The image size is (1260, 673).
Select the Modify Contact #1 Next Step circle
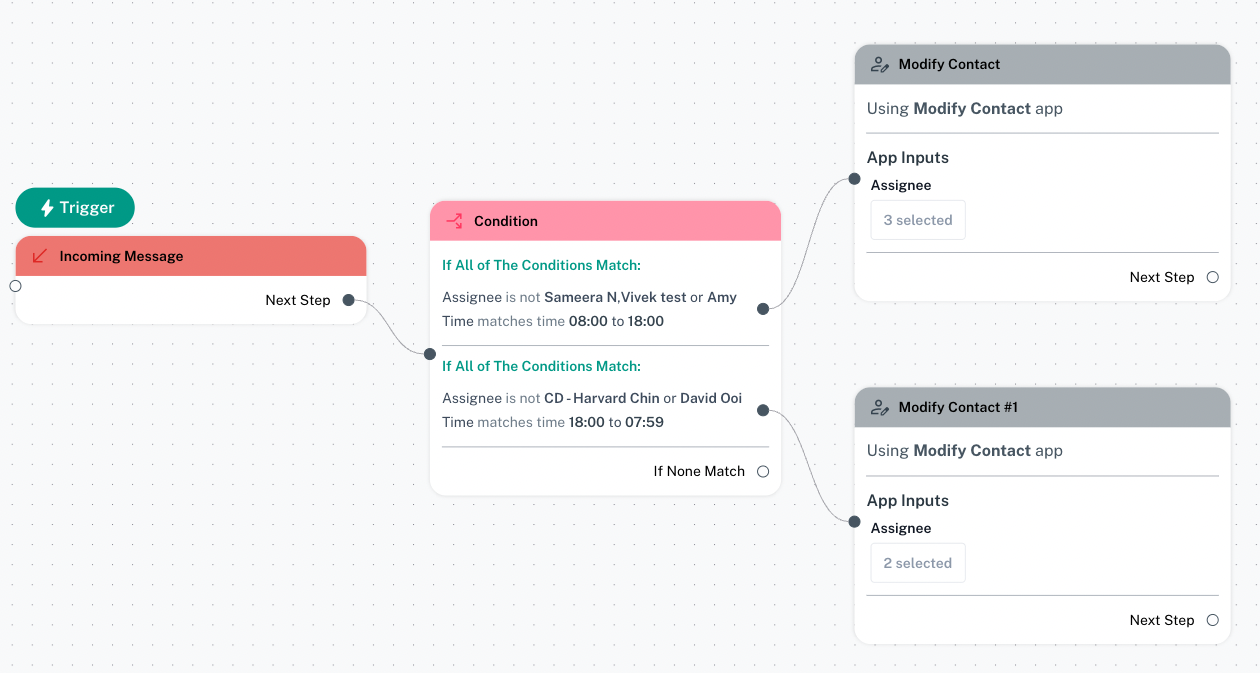tap(1213, 620)
